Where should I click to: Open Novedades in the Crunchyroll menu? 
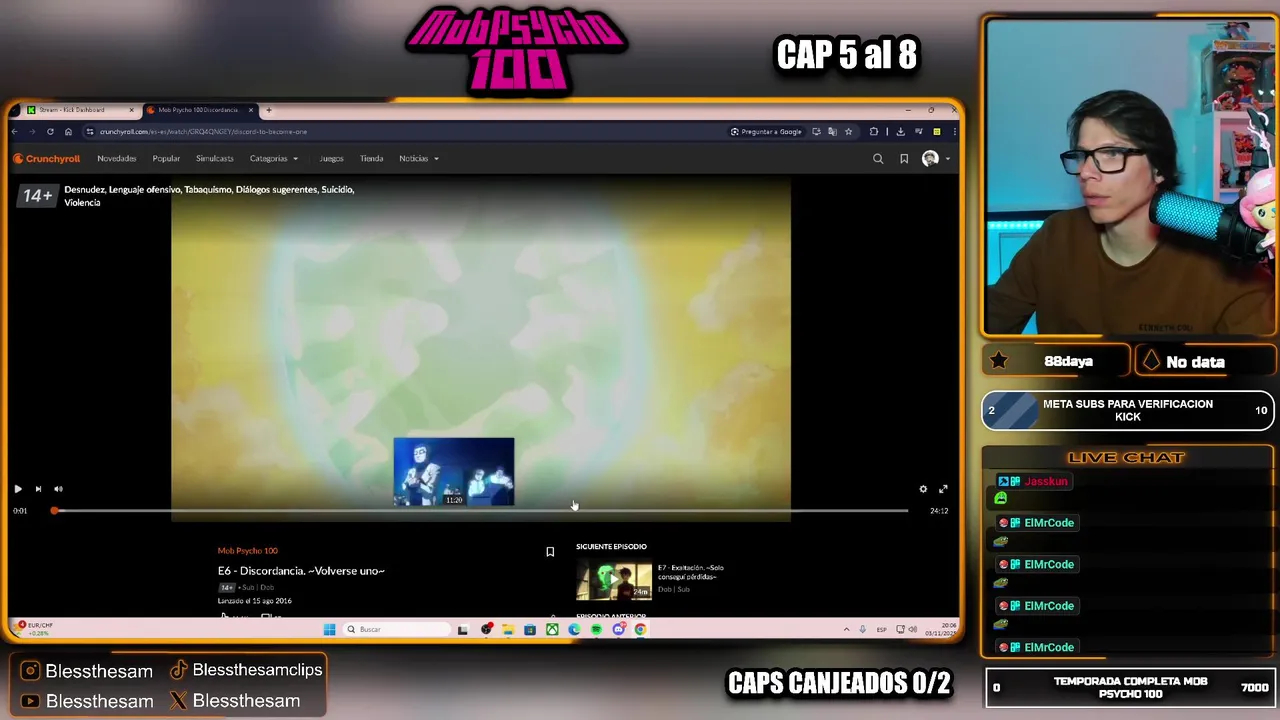[x=117, y=158]
